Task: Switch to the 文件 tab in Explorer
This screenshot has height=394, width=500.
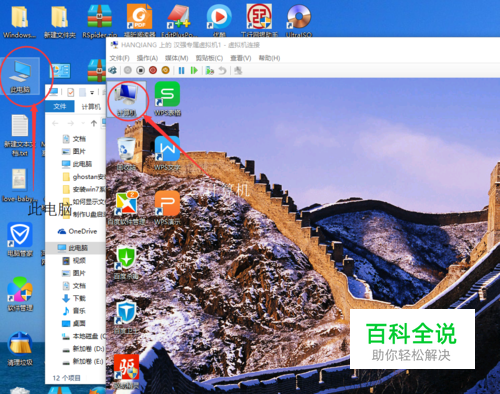Action: coord(60,106)
